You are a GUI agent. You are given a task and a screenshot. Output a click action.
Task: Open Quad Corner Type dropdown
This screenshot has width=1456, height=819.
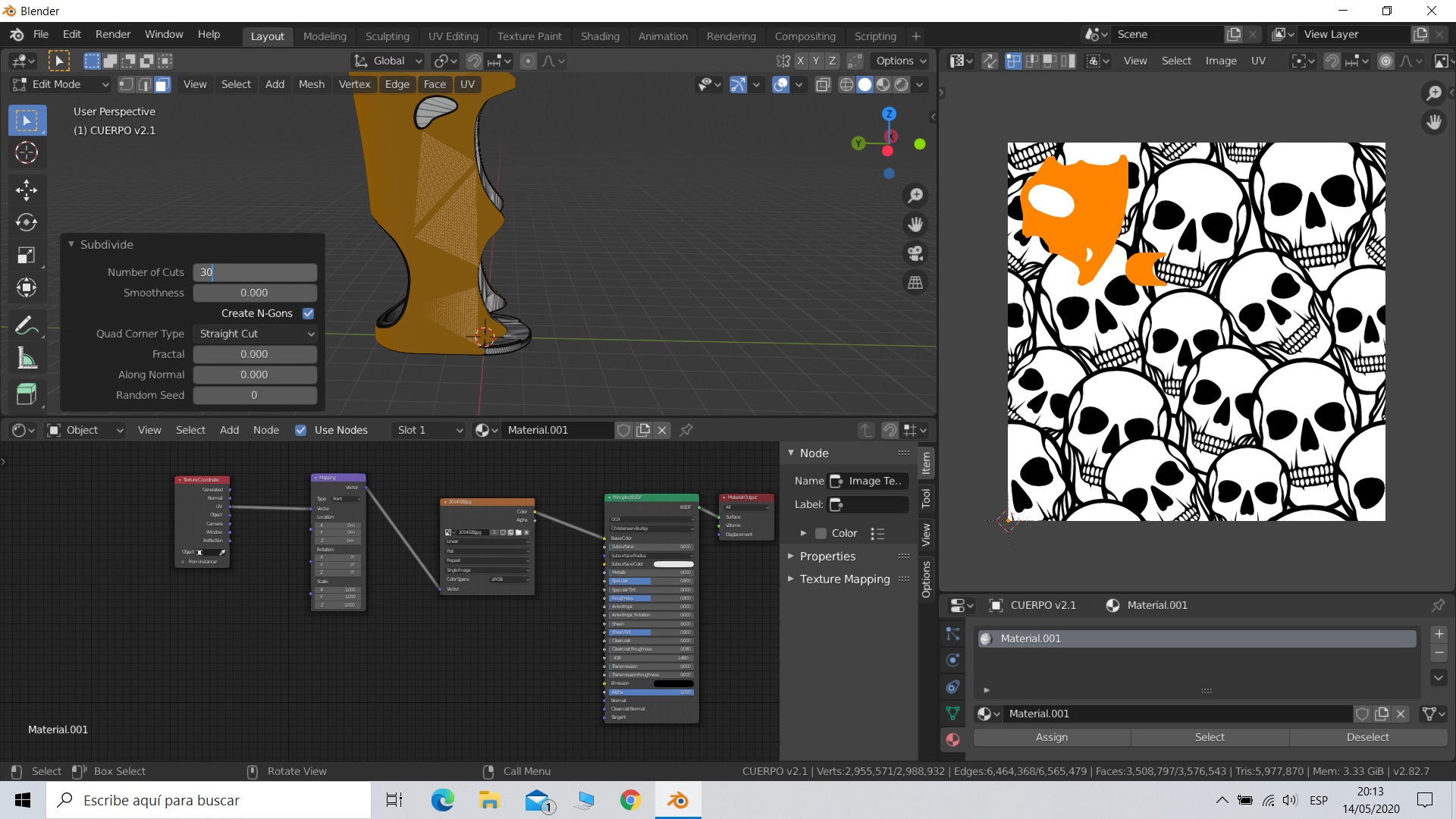pos(255,334)
